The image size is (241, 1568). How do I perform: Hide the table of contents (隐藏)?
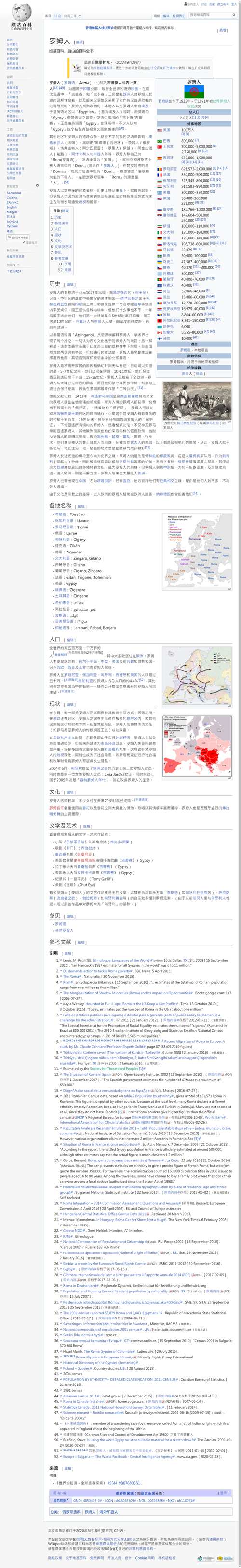pos(66,211)
